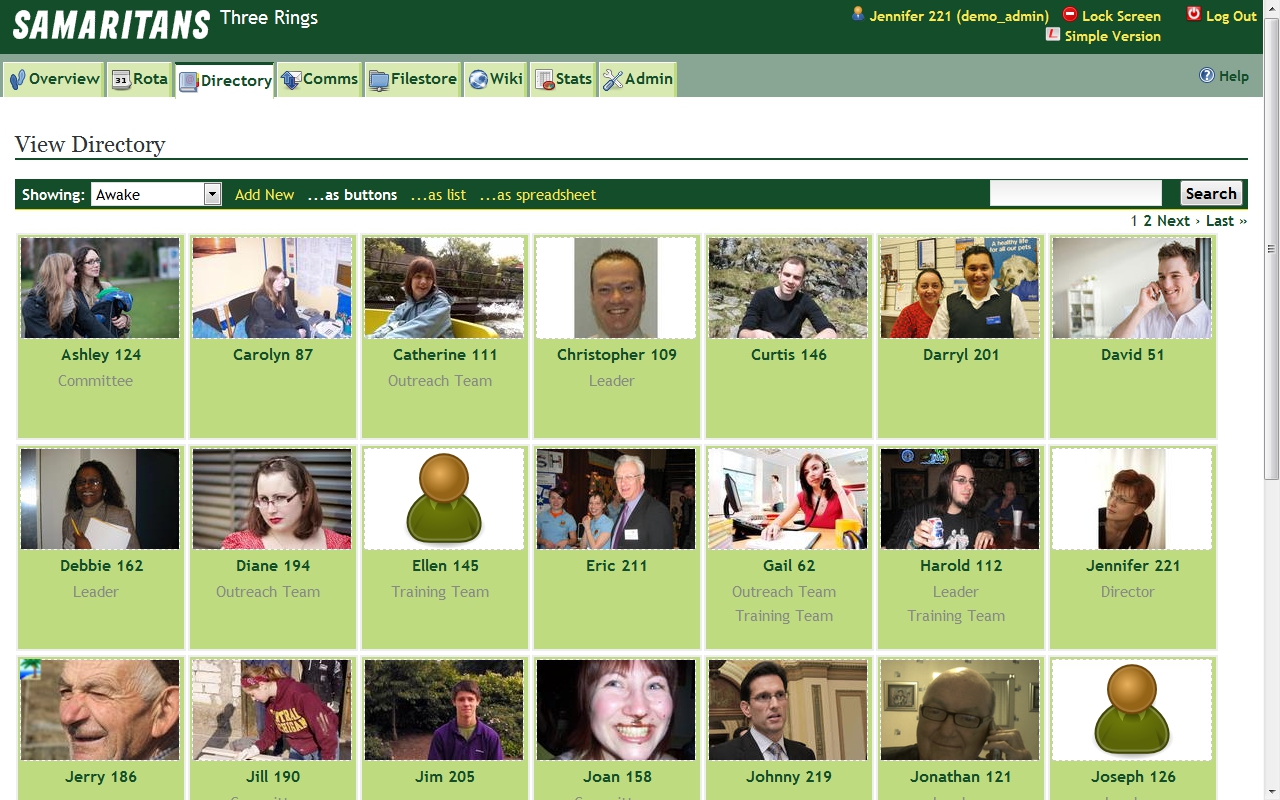Click the red Lock Screen icon
Screen dimensions: 1280x800
(1070, 14)
